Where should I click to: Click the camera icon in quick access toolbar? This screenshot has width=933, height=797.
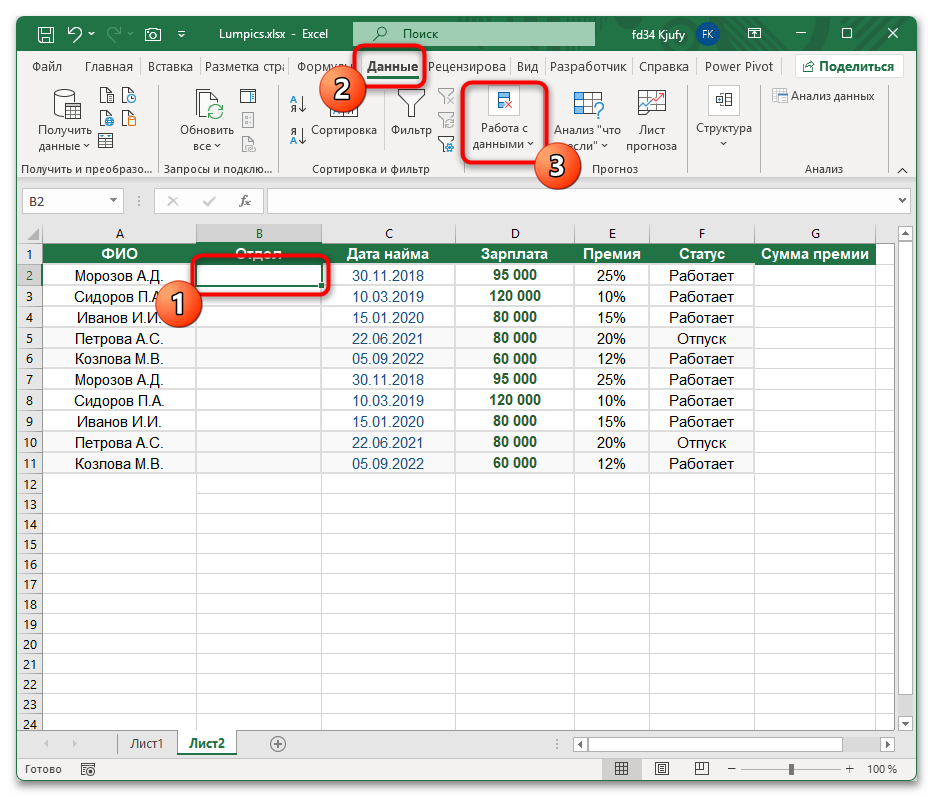coord(154,34)
